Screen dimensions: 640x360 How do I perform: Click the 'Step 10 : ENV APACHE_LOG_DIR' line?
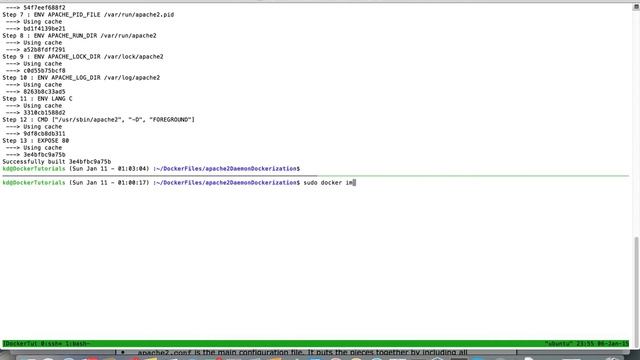tap(81, 78)
